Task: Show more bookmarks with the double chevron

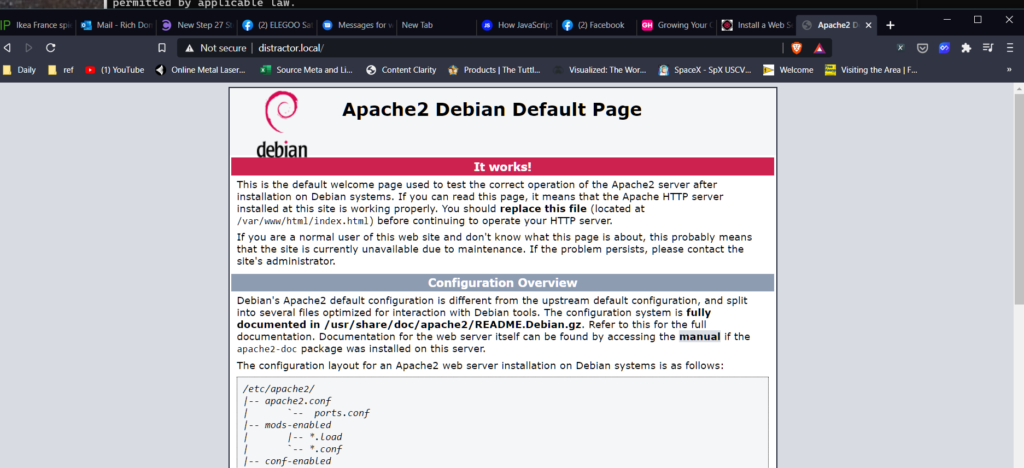Action: coord(1008,70)
